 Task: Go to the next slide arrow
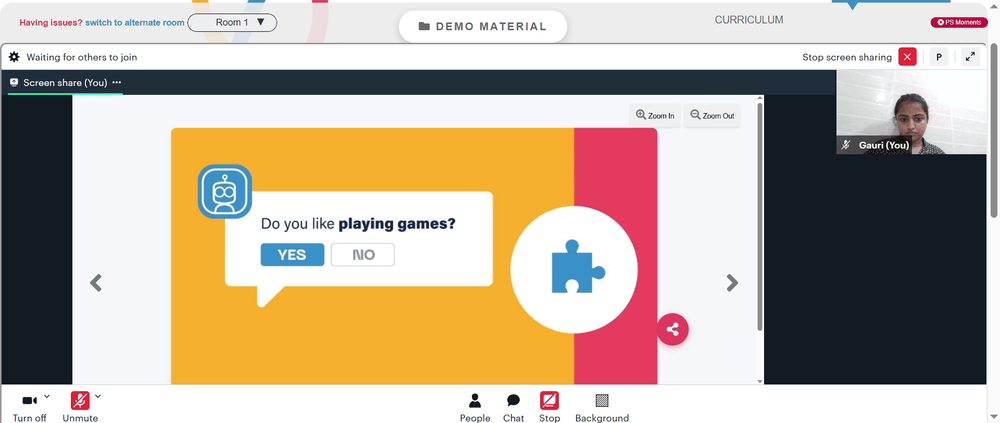732,283
